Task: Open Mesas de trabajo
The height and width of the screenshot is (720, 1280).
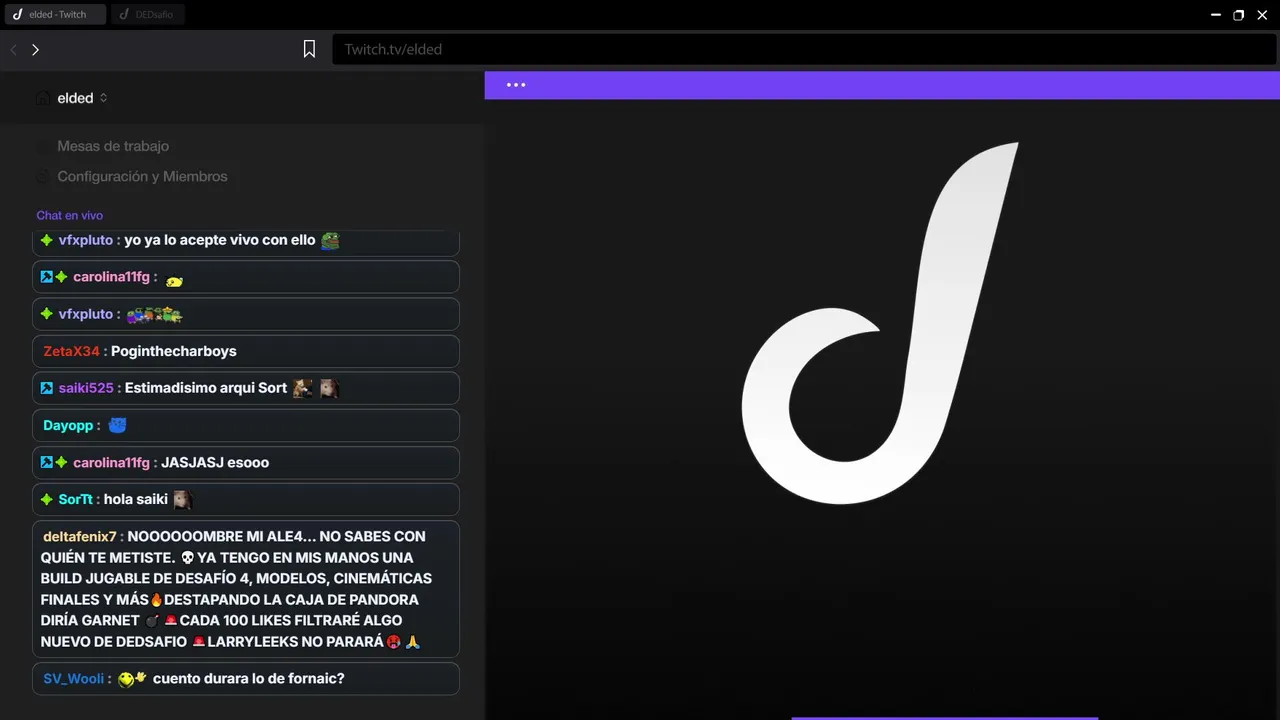Action: tap(113, 146)
